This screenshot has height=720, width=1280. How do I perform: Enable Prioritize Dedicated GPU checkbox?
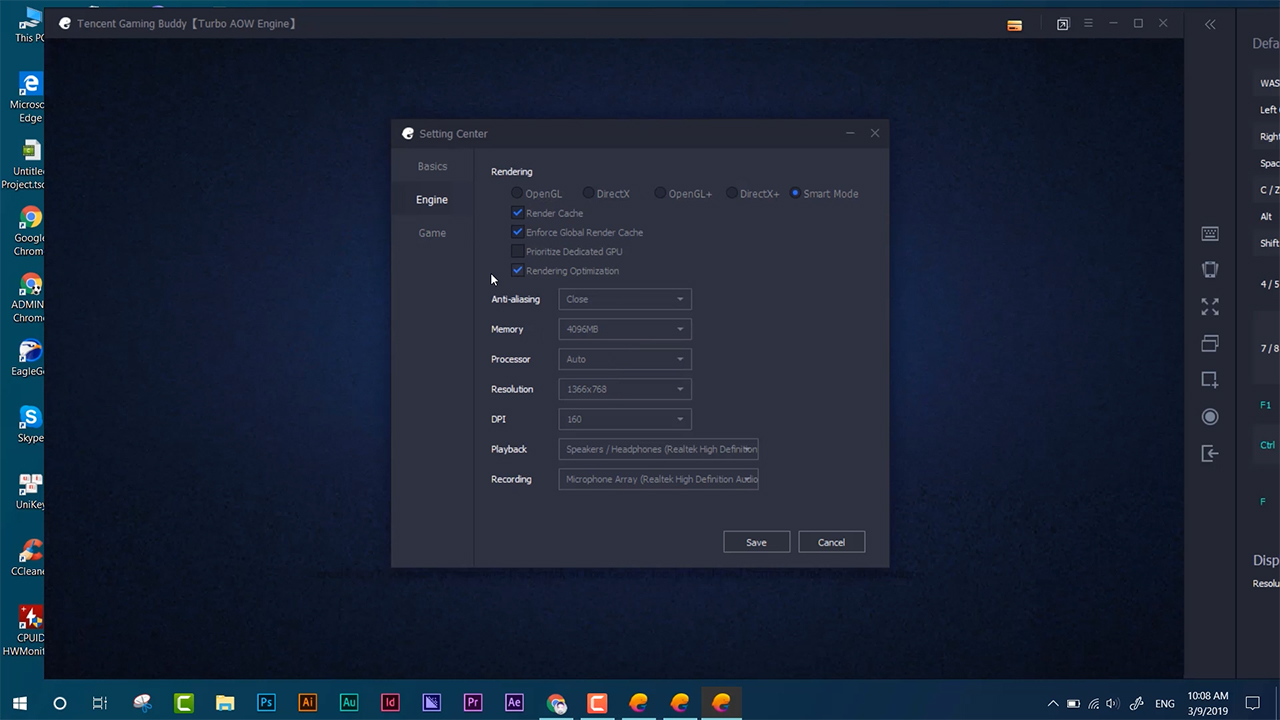pos(517,252)
